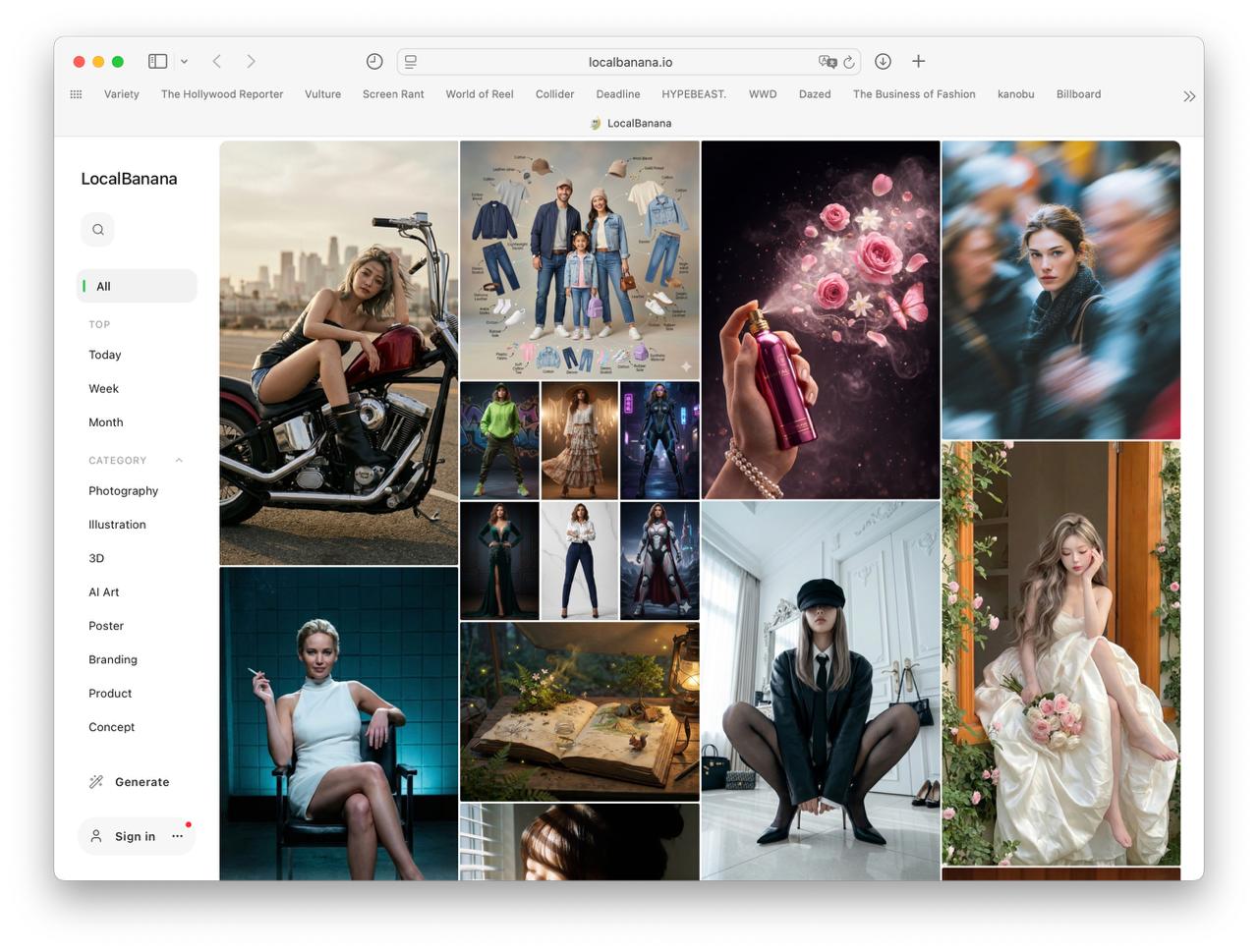Collapse the CATEGORY section

(179, 461)
